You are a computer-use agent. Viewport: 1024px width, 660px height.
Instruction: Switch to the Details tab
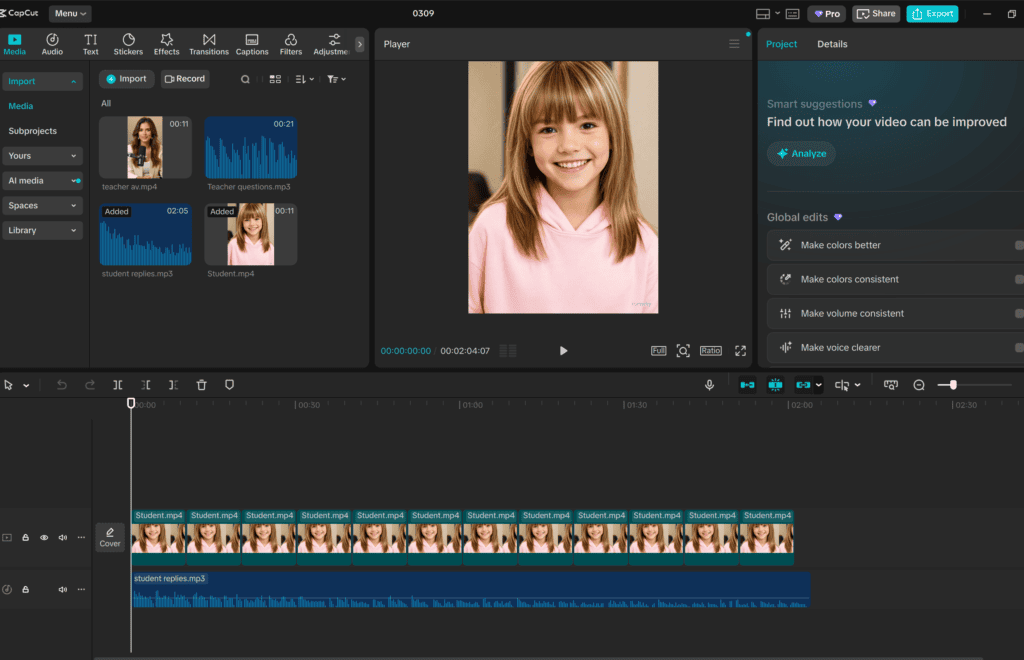coord(832,44)
